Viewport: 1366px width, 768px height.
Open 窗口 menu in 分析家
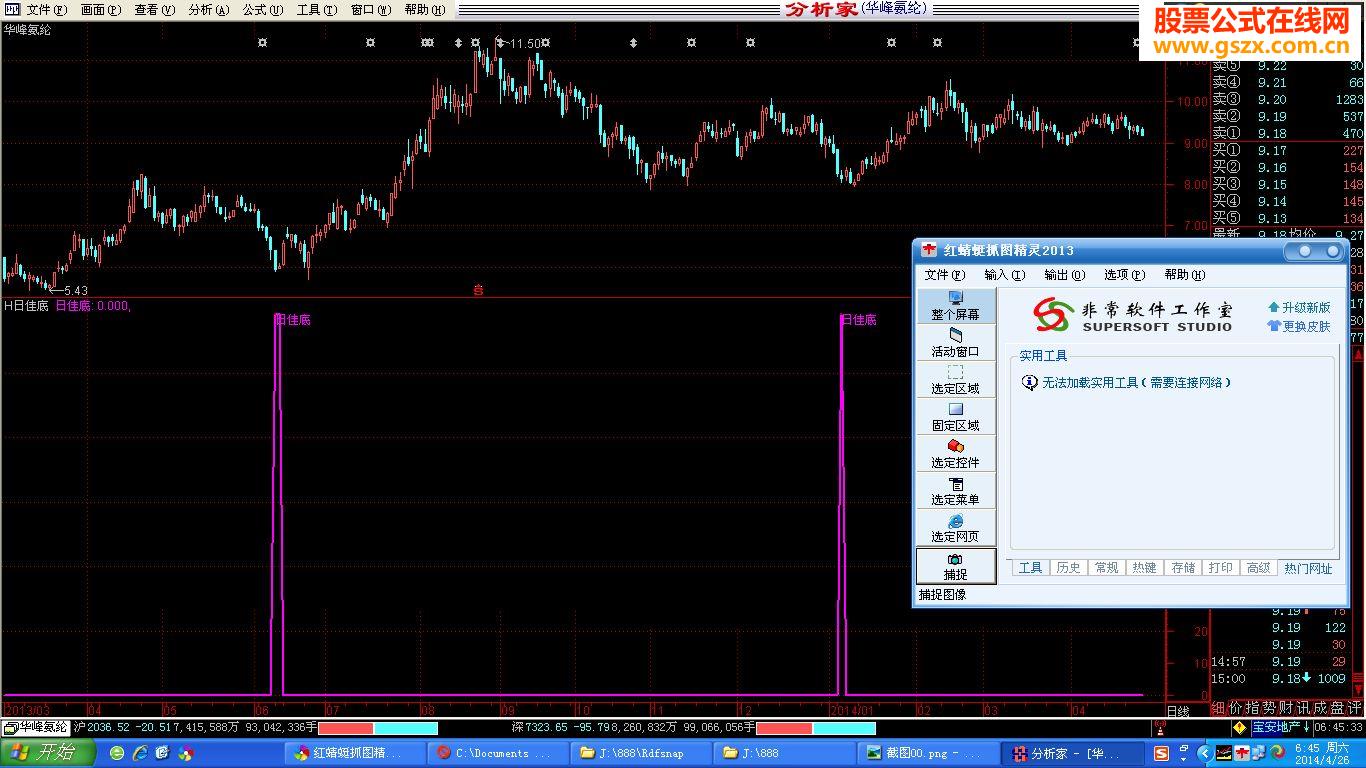click(x=371, y=10)
